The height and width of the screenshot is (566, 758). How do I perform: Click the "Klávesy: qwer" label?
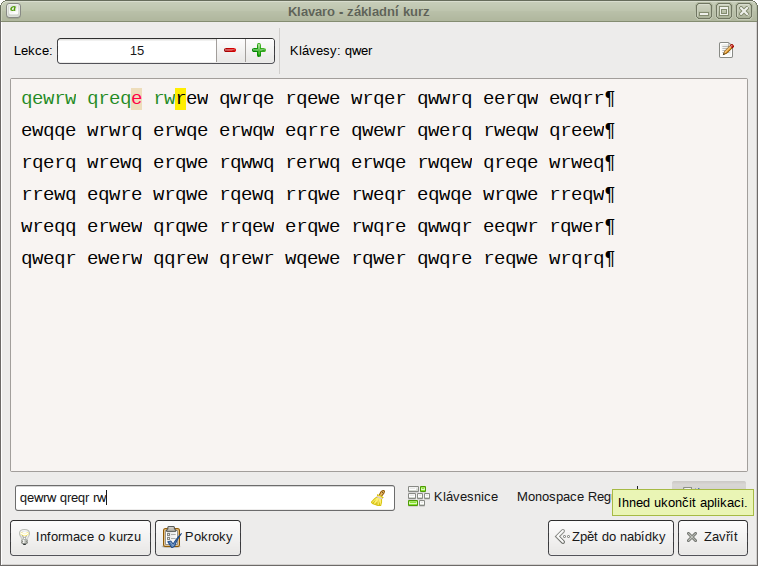click(331, 51)
